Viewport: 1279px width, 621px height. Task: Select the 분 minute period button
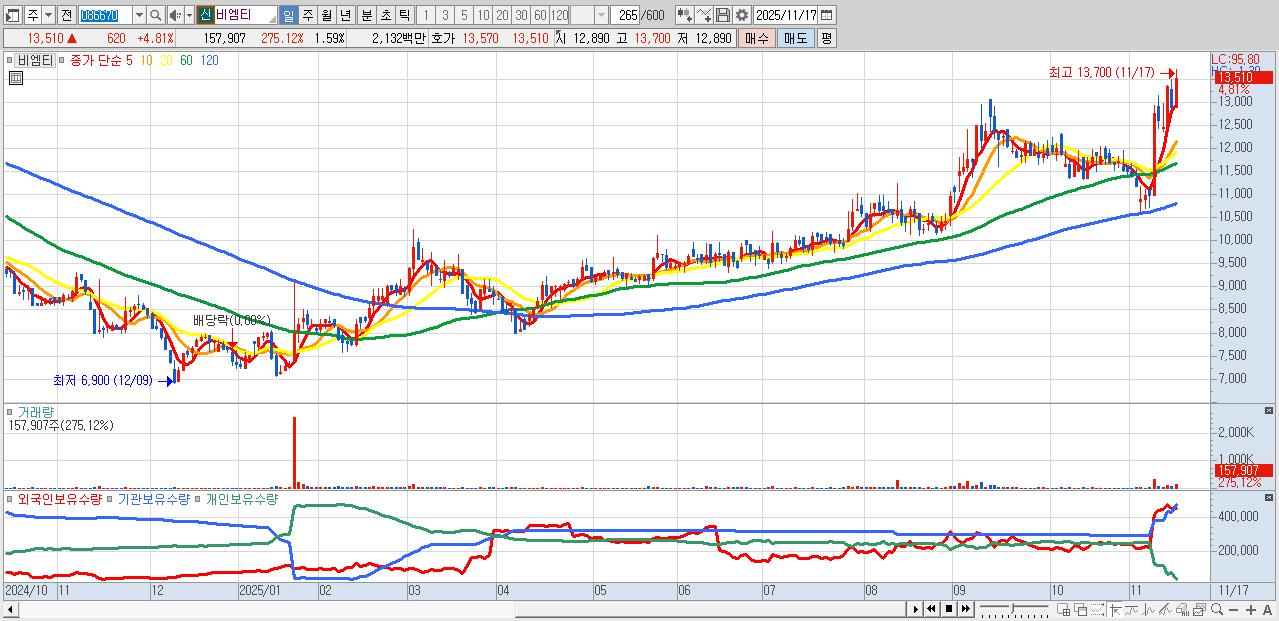click(x=366, y=15)
